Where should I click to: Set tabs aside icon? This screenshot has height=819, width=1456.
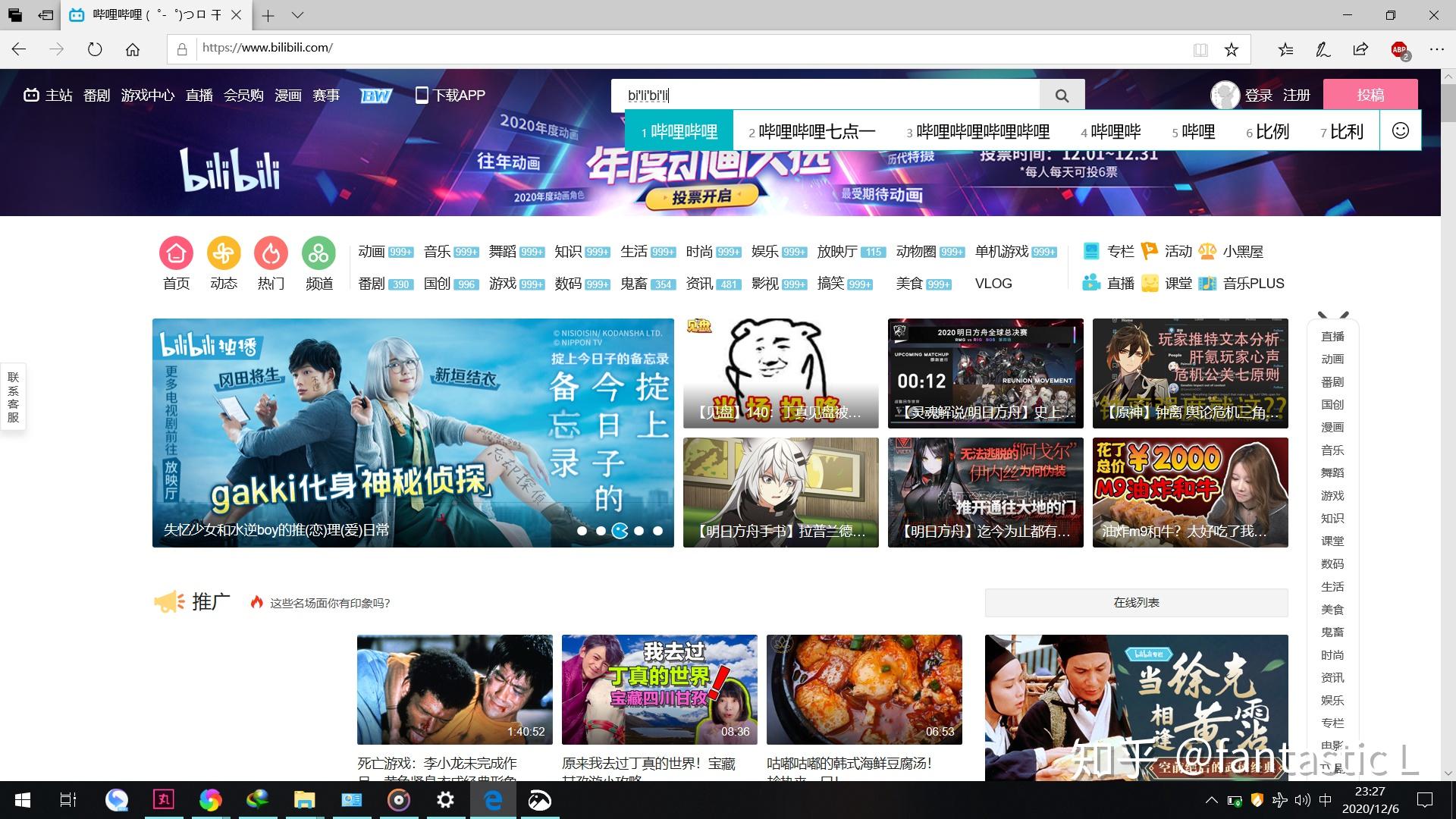click(45, 15)
